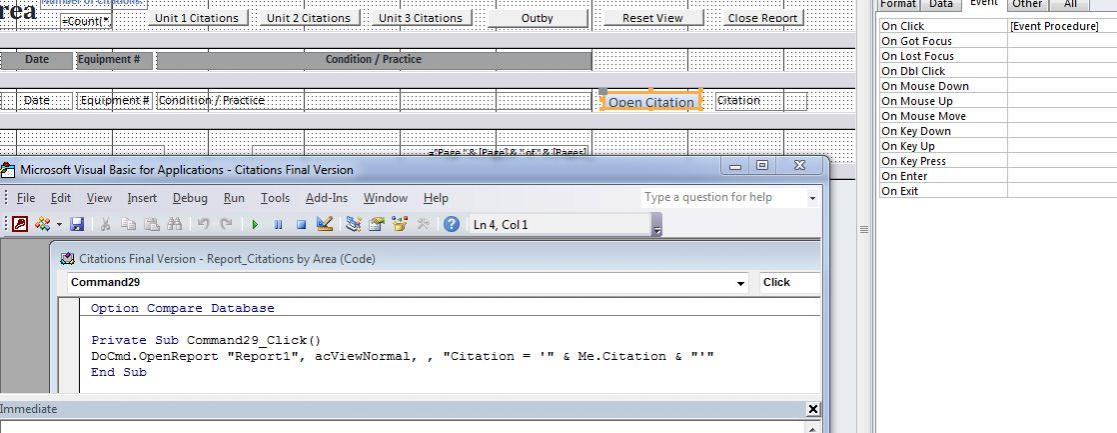This screenshot has width=1117, height=433.
Task: Open the Tools menu
Action: [x=275, y=198]
